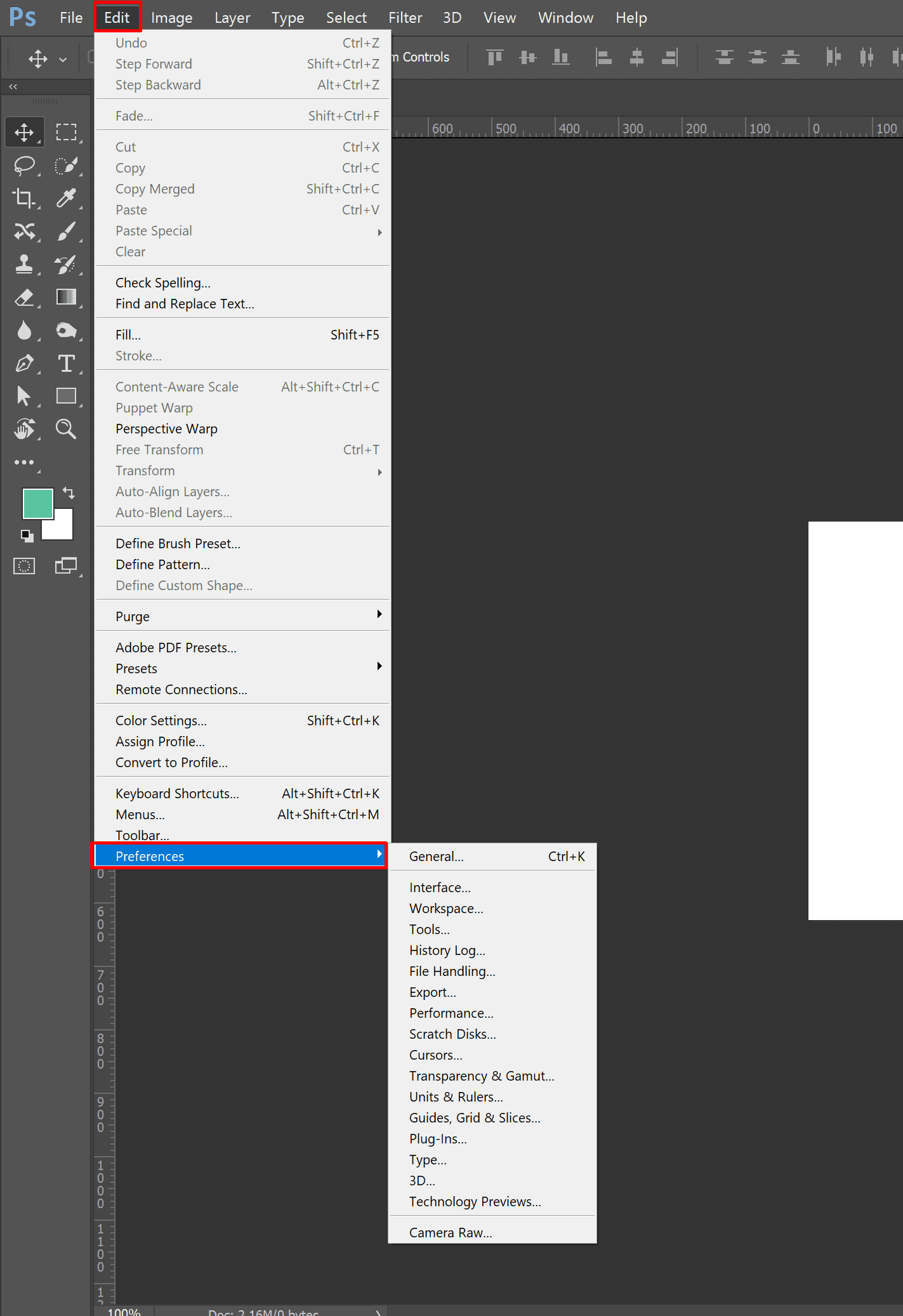Select the Eyedropper tool
Image resolution: width=903 pixels, height=1316 pixels.
[x=66, y=199]
